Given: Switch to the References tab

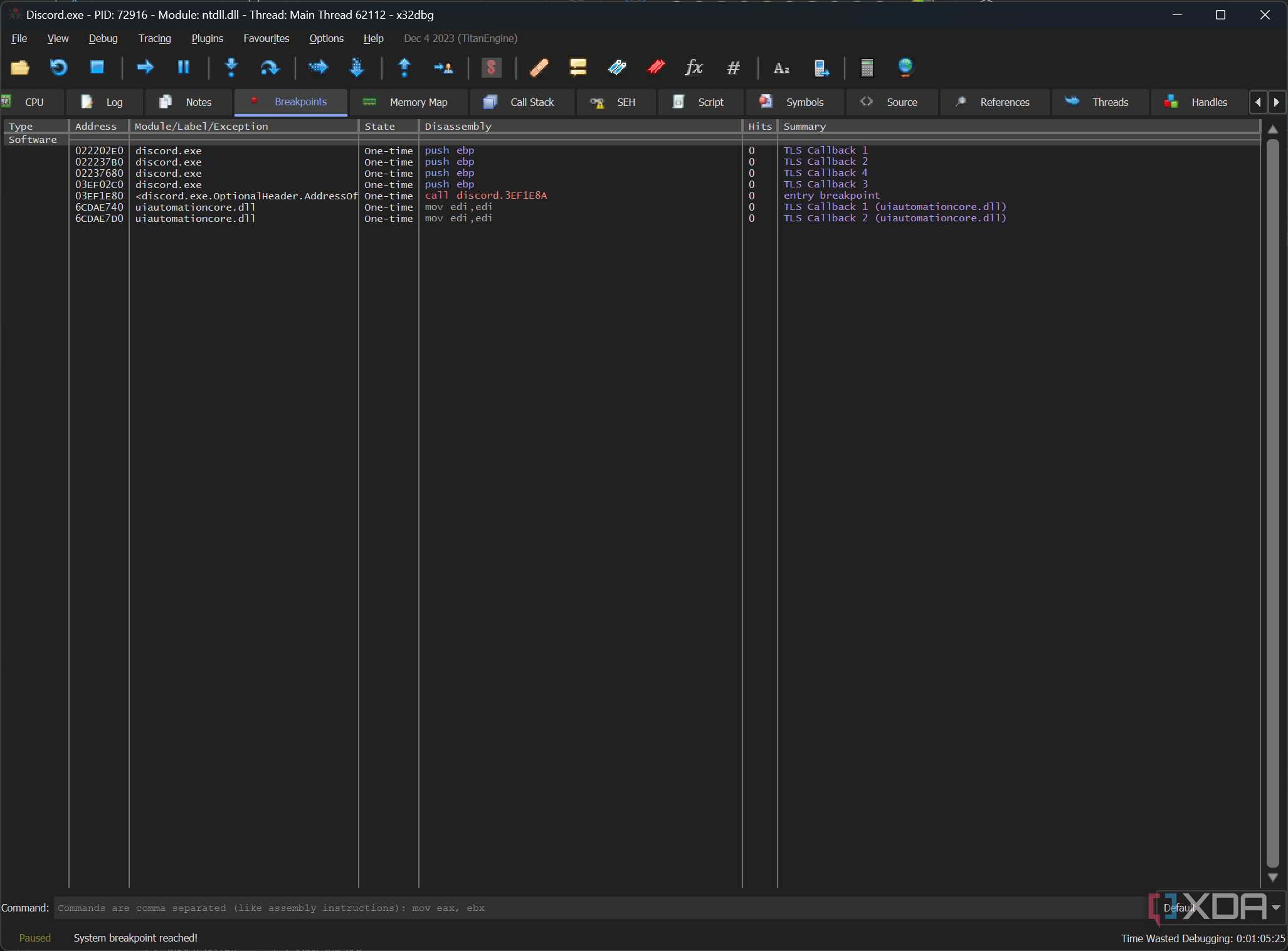Looking at the screenshot, I should (995, 102).
